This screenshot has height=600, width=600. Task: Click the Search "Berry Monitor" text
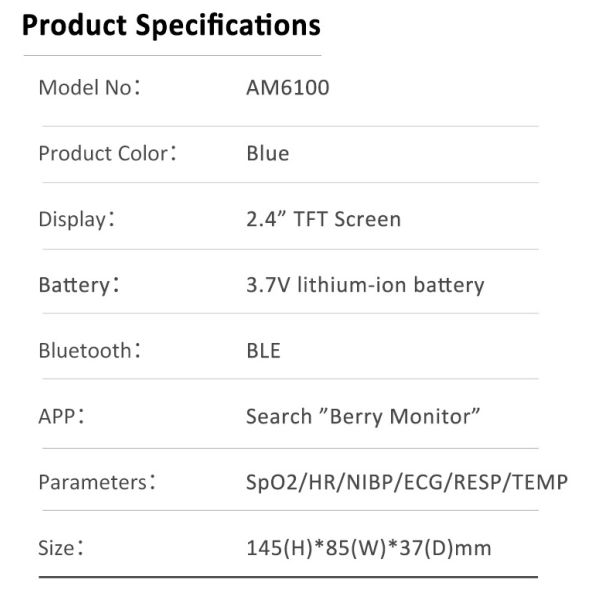[x=364, y=416]
